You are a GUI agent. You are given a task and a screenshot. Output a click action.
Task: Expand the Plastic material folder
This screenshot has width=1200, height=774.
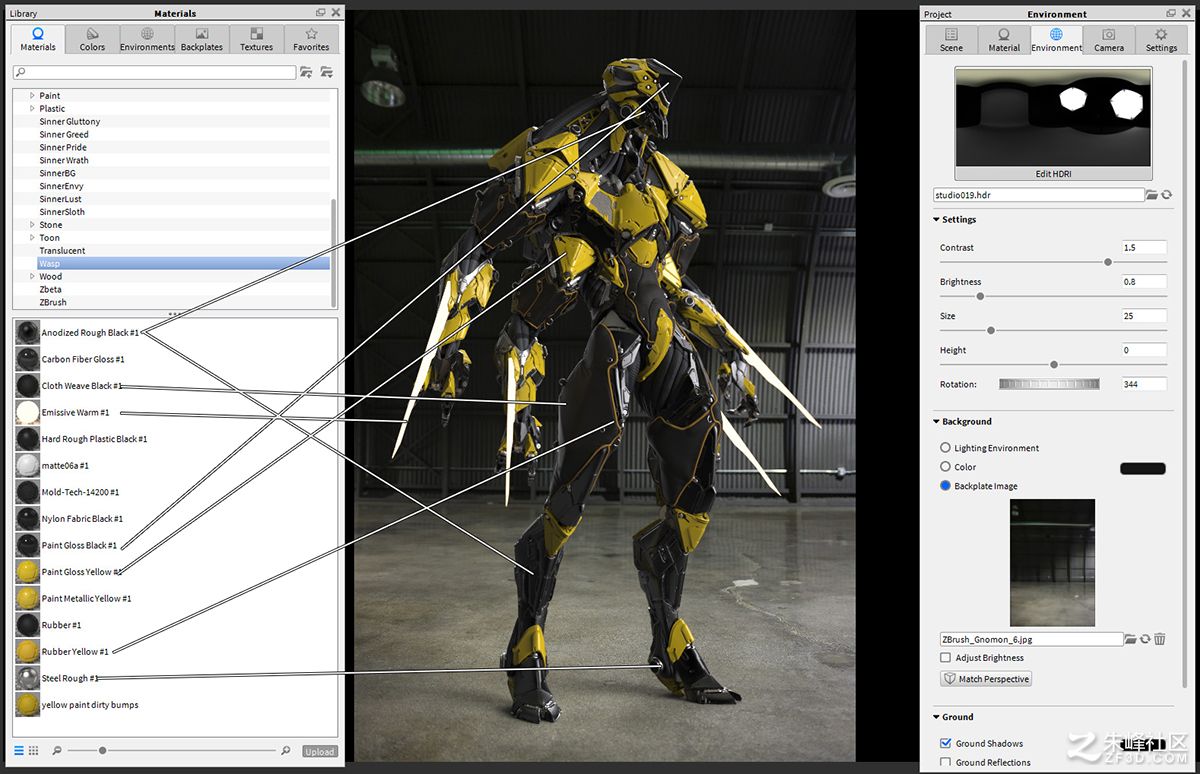[x=32, y=108]
